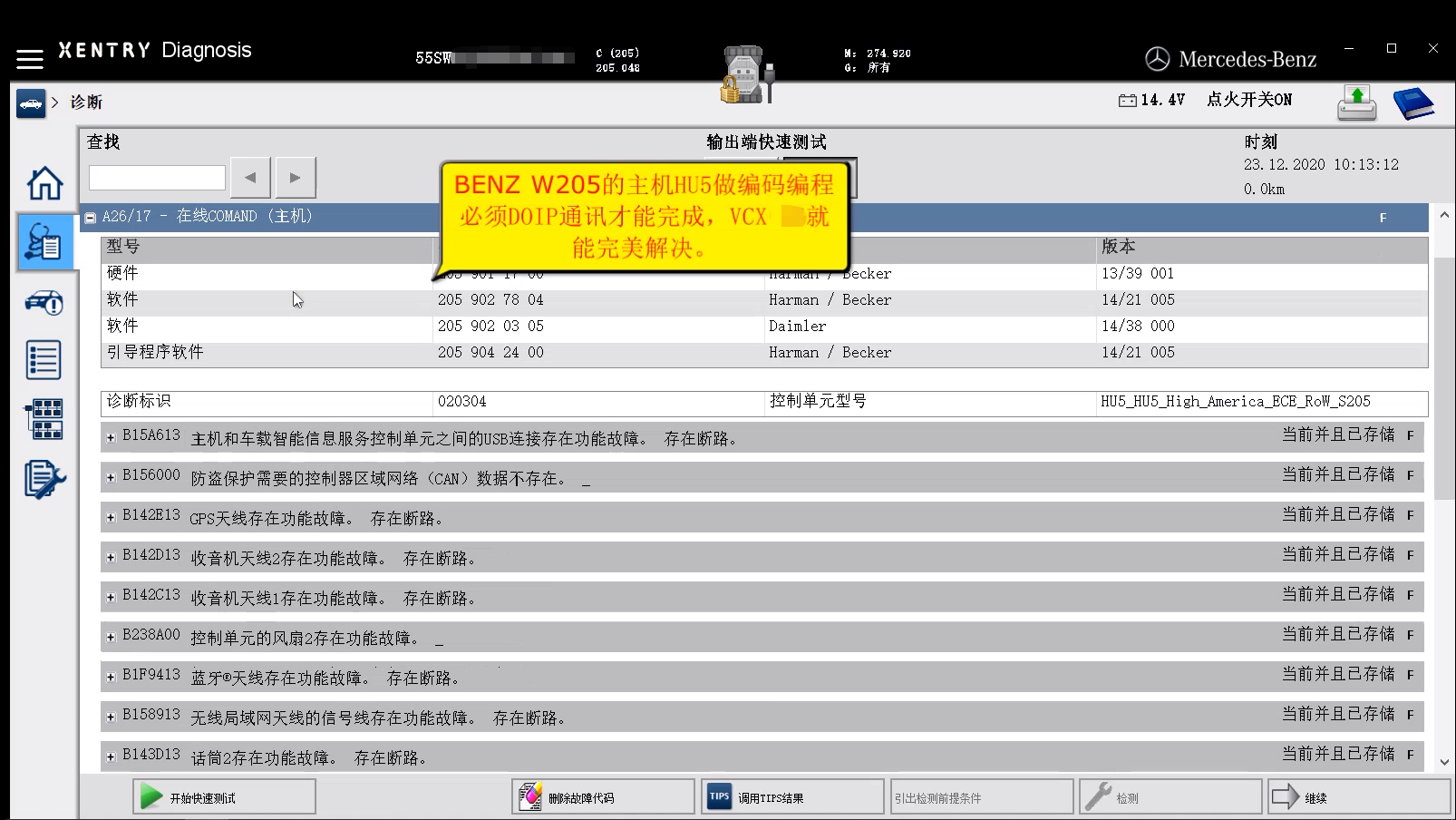Click the 控制单元型号 label

(x=818, y=401)
